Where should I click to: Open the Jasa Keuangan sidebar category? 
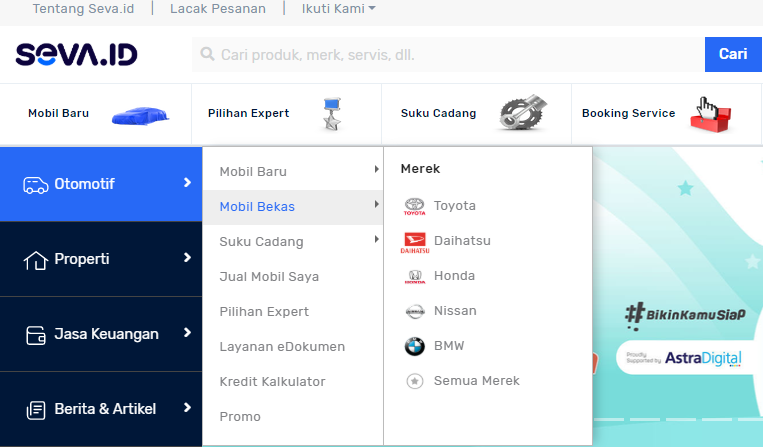pos(101,334)
